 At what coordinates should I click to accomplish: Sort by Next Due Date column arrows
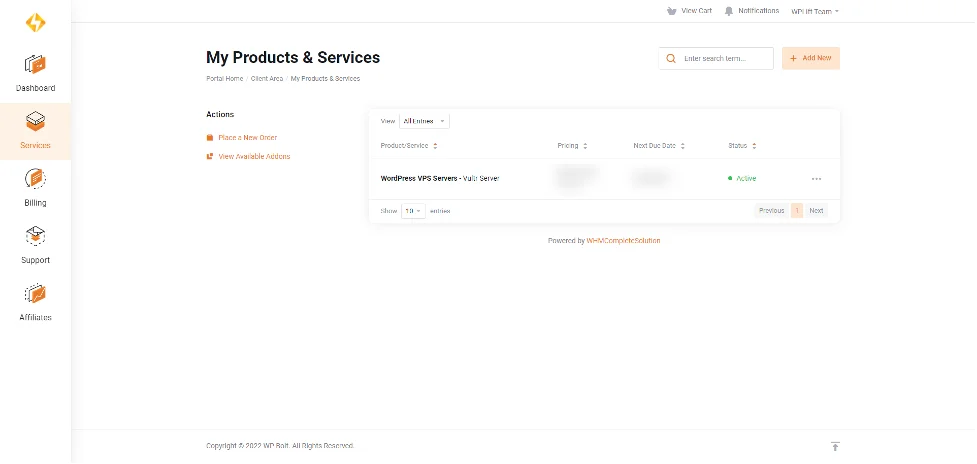point(682,146)
